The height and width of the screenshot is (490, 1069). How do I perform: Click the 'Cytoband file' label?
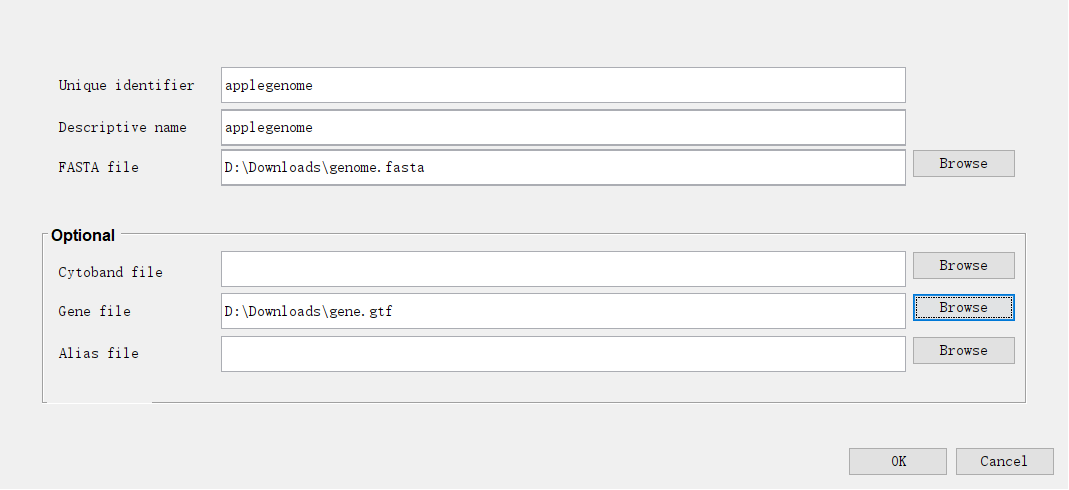110,272
